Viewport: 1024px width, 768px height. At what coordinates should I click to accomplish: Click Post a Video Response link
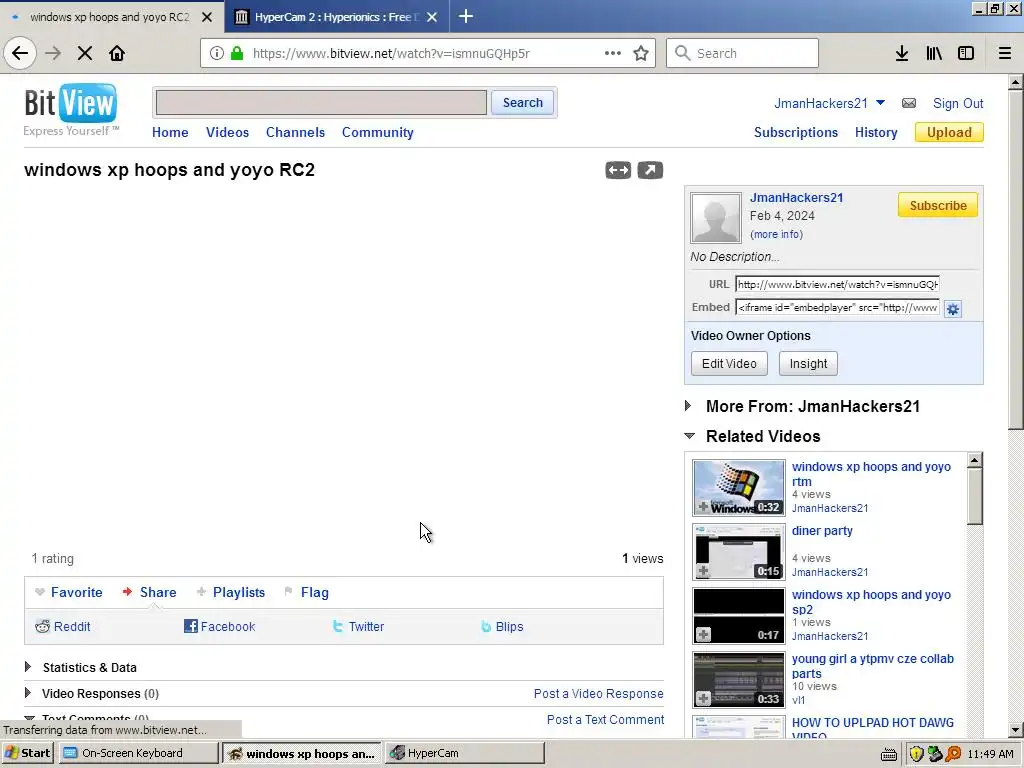(598, 694)
